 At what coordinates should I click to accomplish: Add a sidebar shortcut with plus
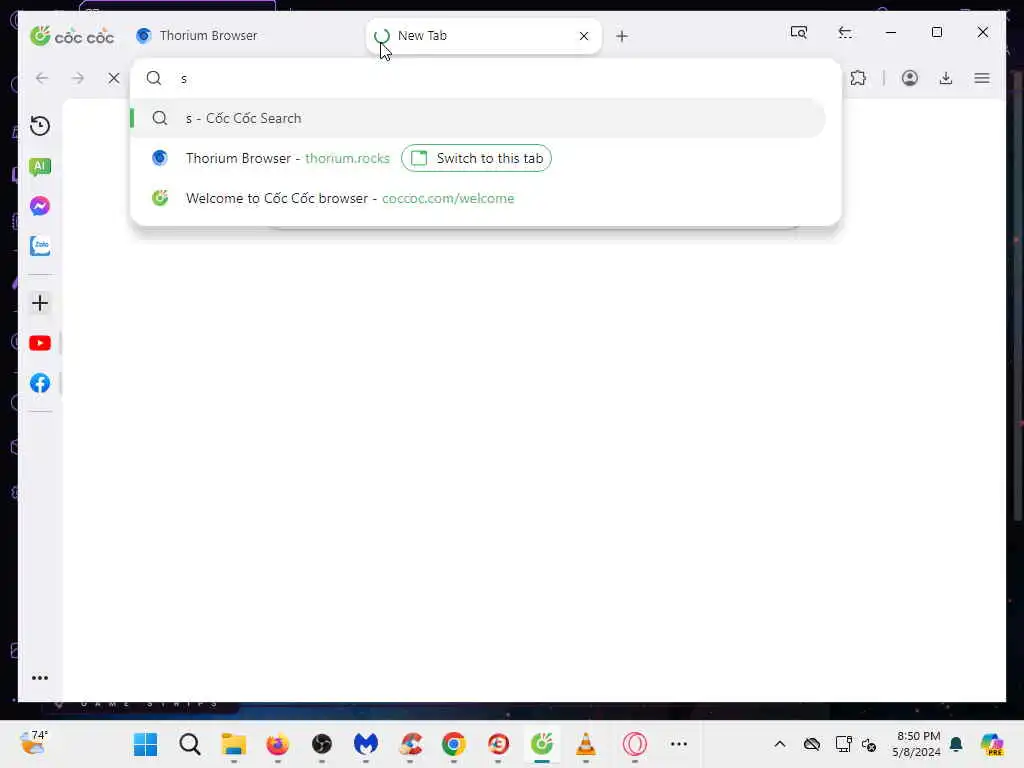pos(40,303)
